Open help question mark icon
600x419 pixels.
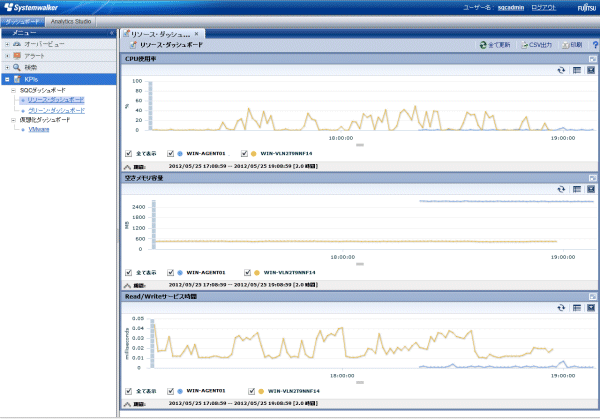tap(595, 45)
